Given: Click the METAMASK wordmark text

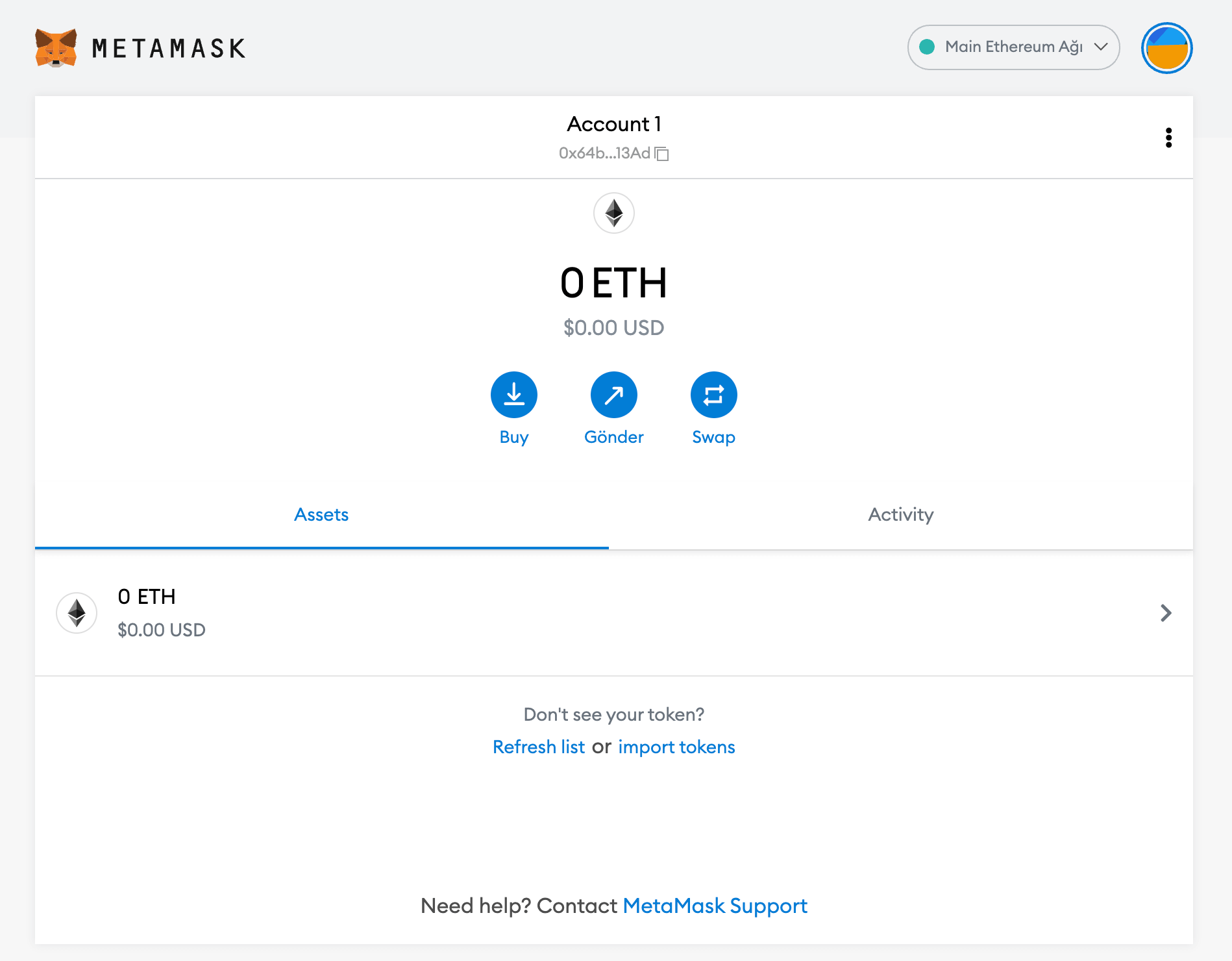Looking at the screenshot, I should tap(169, 49).
